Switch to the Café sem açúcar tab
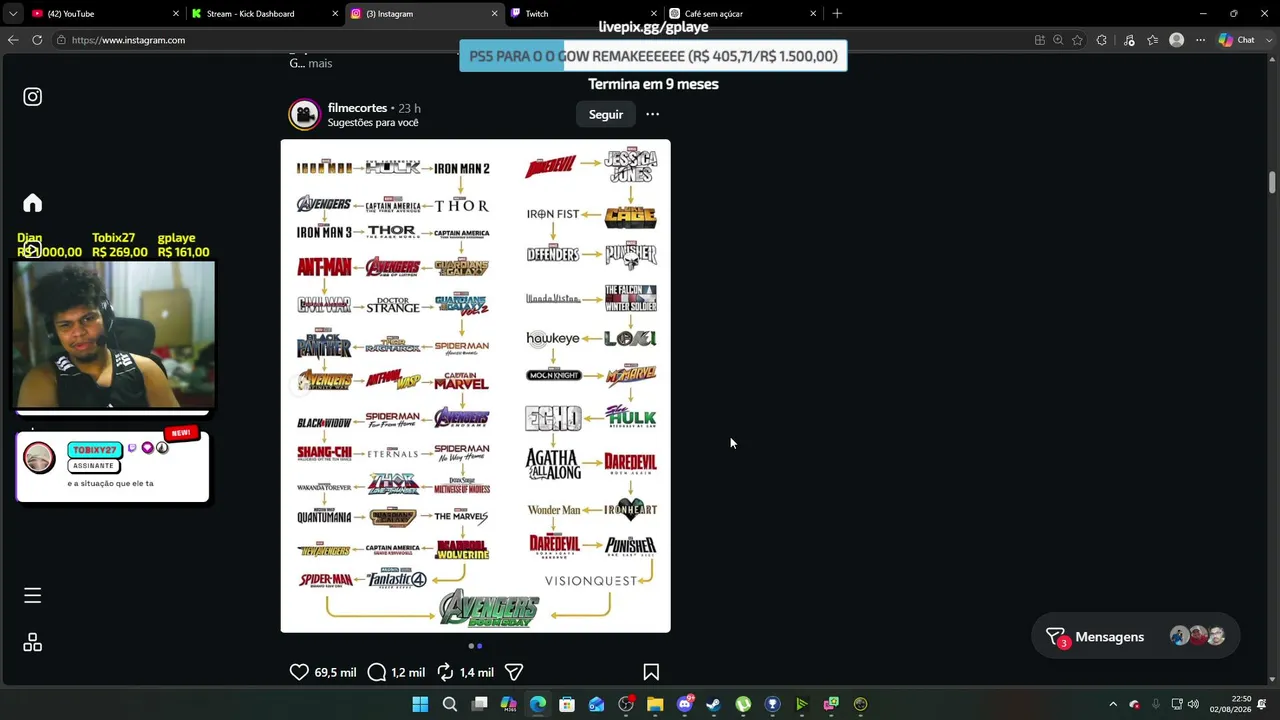Screen dimensions: 1280x720 pos(743,14)
